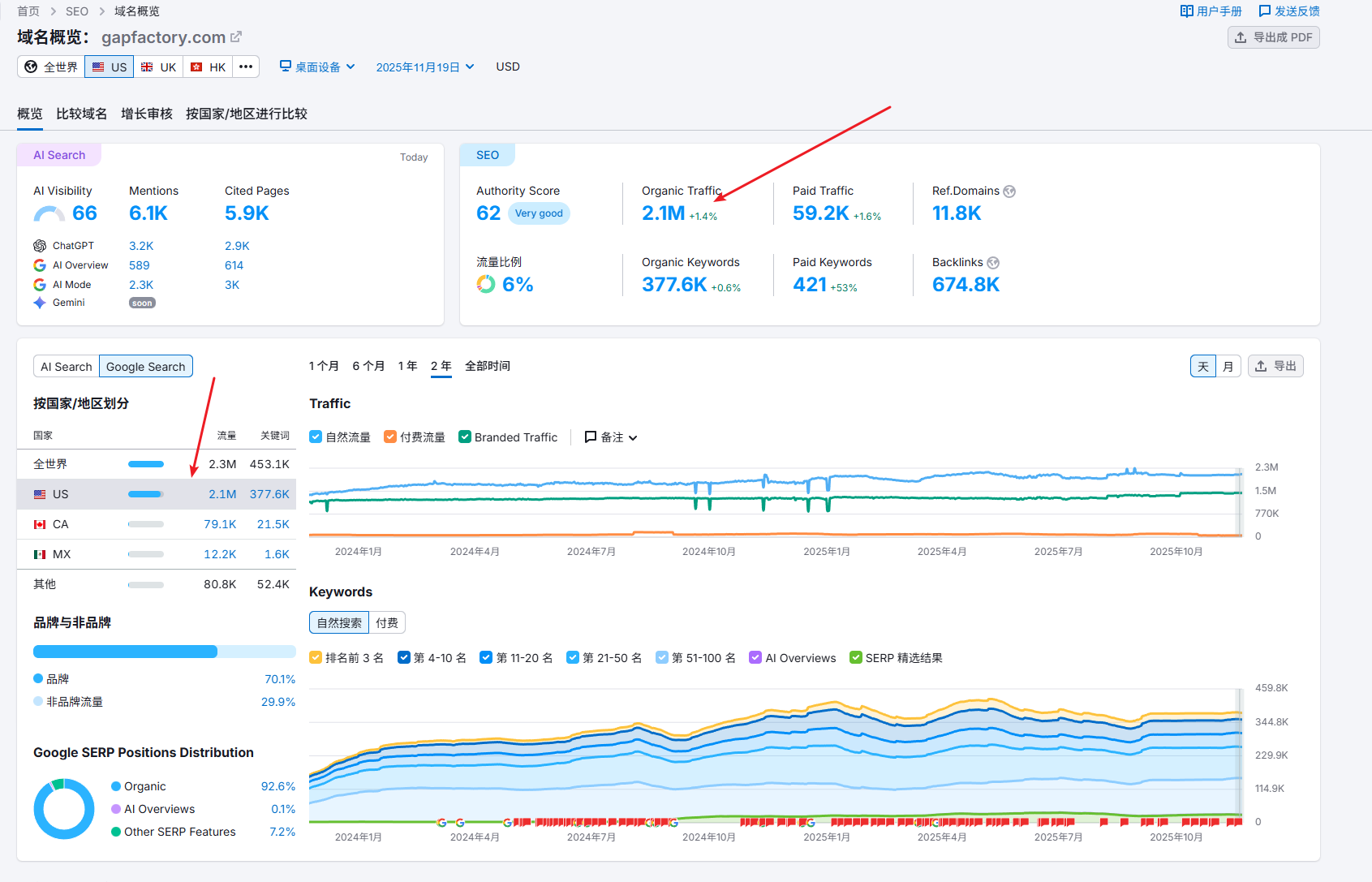Open the more countries ellipsis button

pyautogui.click(x=246, y=67)
